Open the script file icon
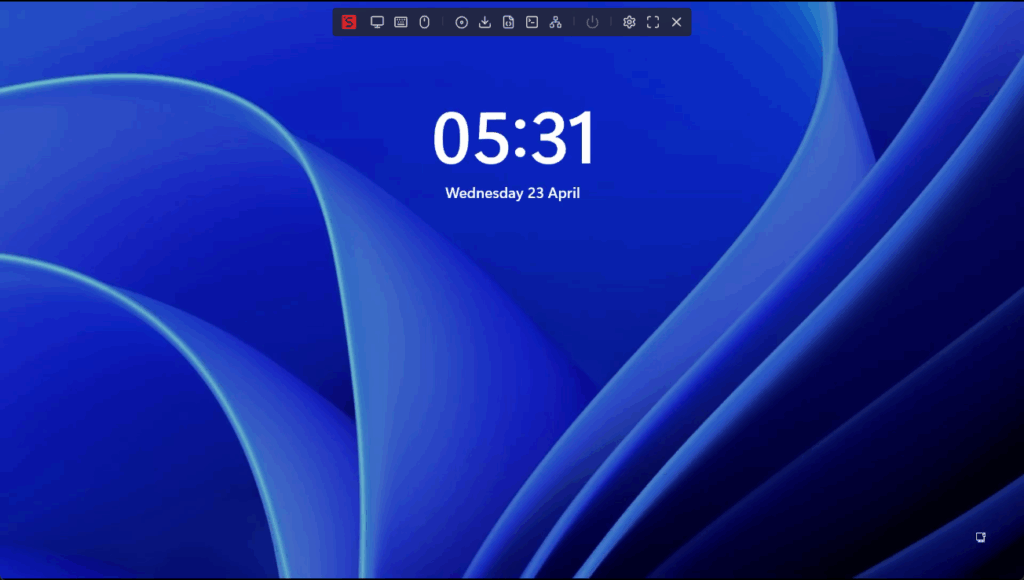 [508, 22]
